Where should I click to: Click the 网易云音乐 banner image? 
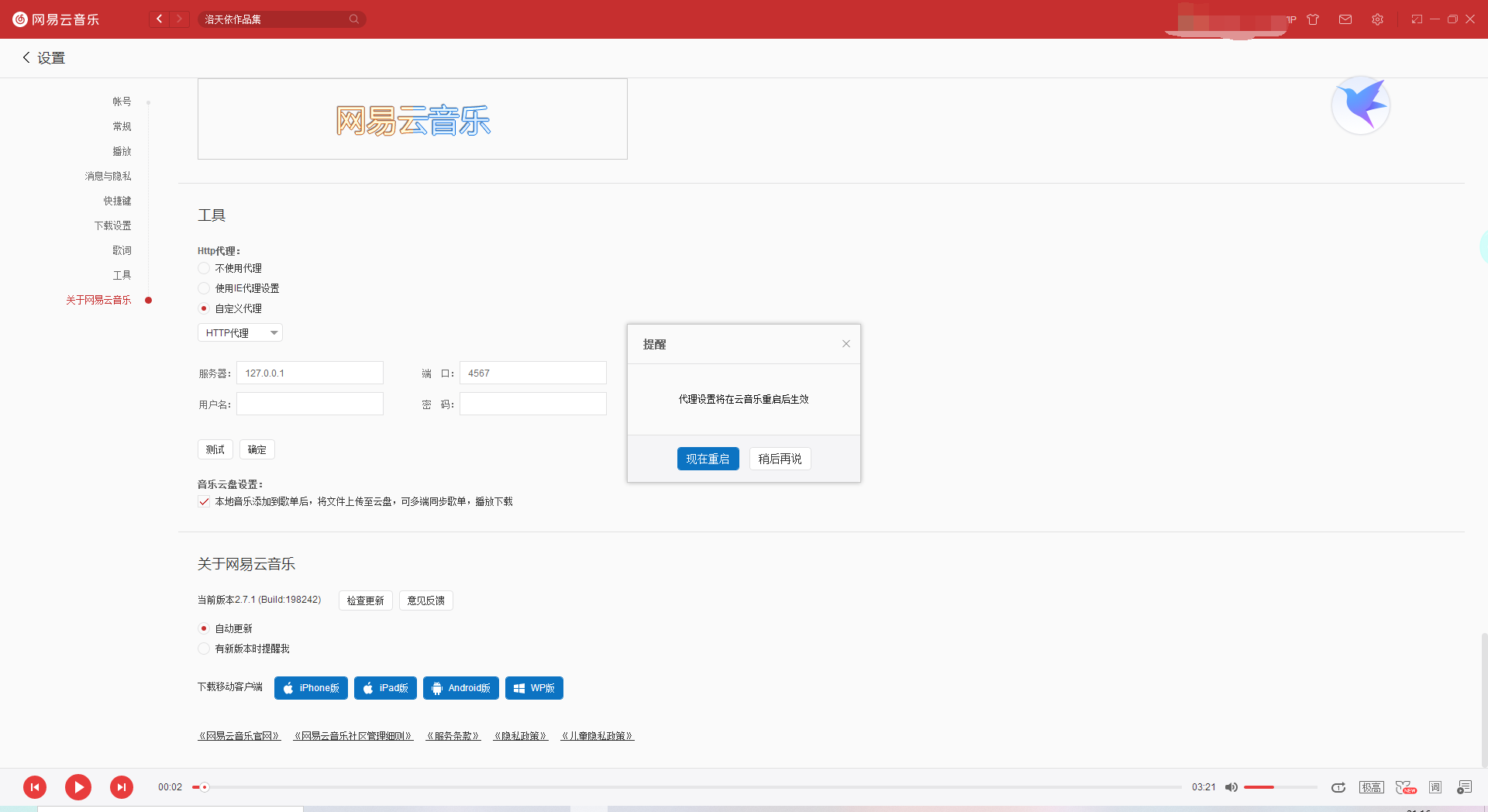coord(412,119)
